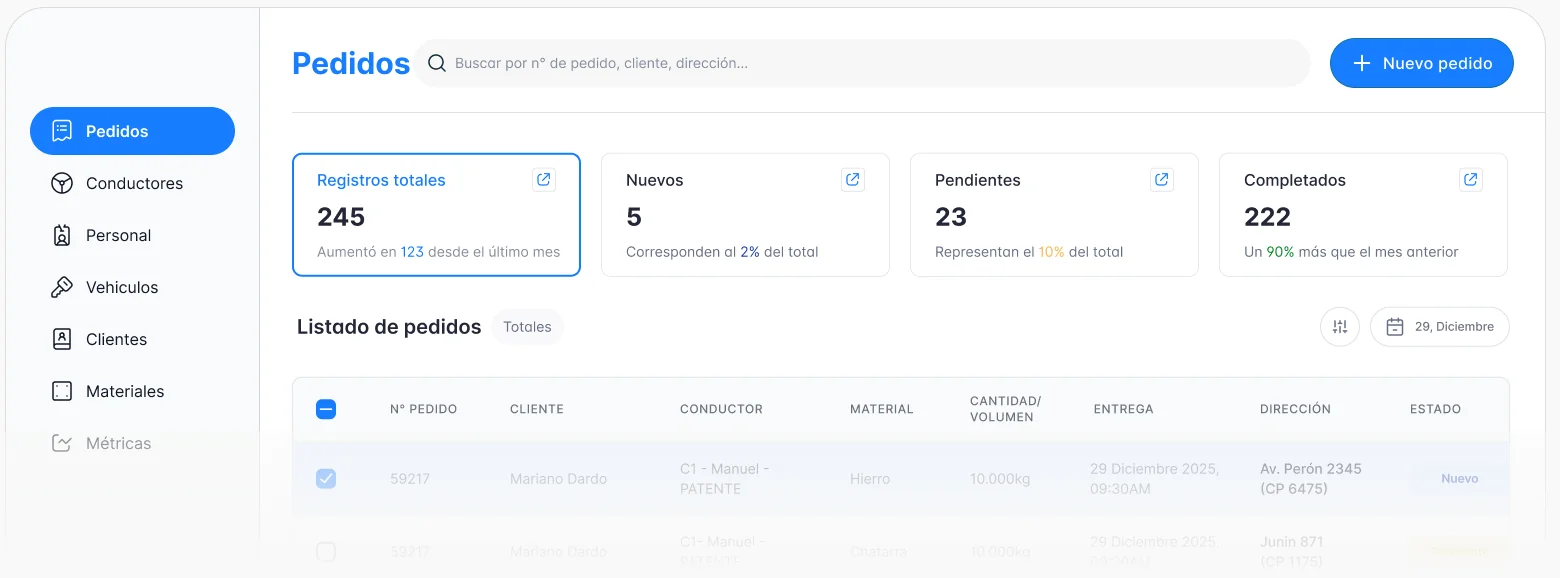This screenshot has height=578, width=1560.
Task: Toggle the select-all checkbox in table header
Action: tap(326, 409)
